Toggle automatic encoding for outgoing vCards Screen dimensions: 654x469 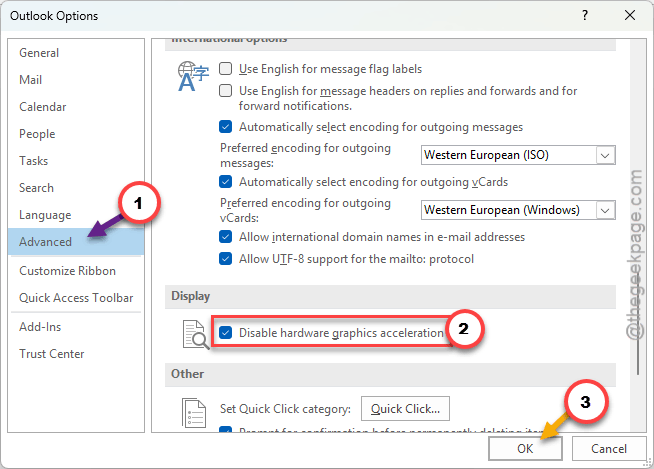226,182
